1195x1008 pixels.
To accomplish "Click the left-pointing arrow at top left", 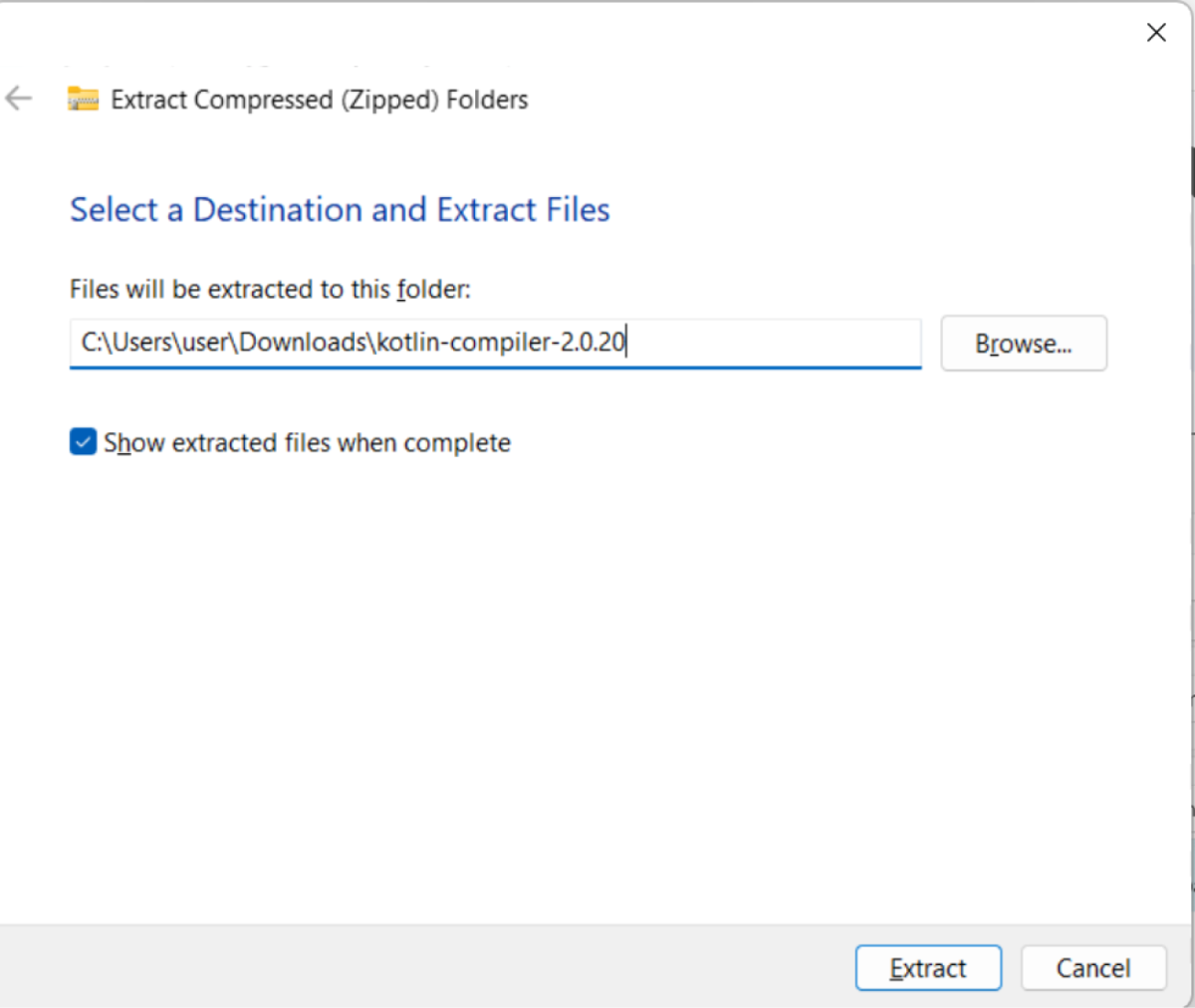I will pyautogui.click(x=19, y=99).
